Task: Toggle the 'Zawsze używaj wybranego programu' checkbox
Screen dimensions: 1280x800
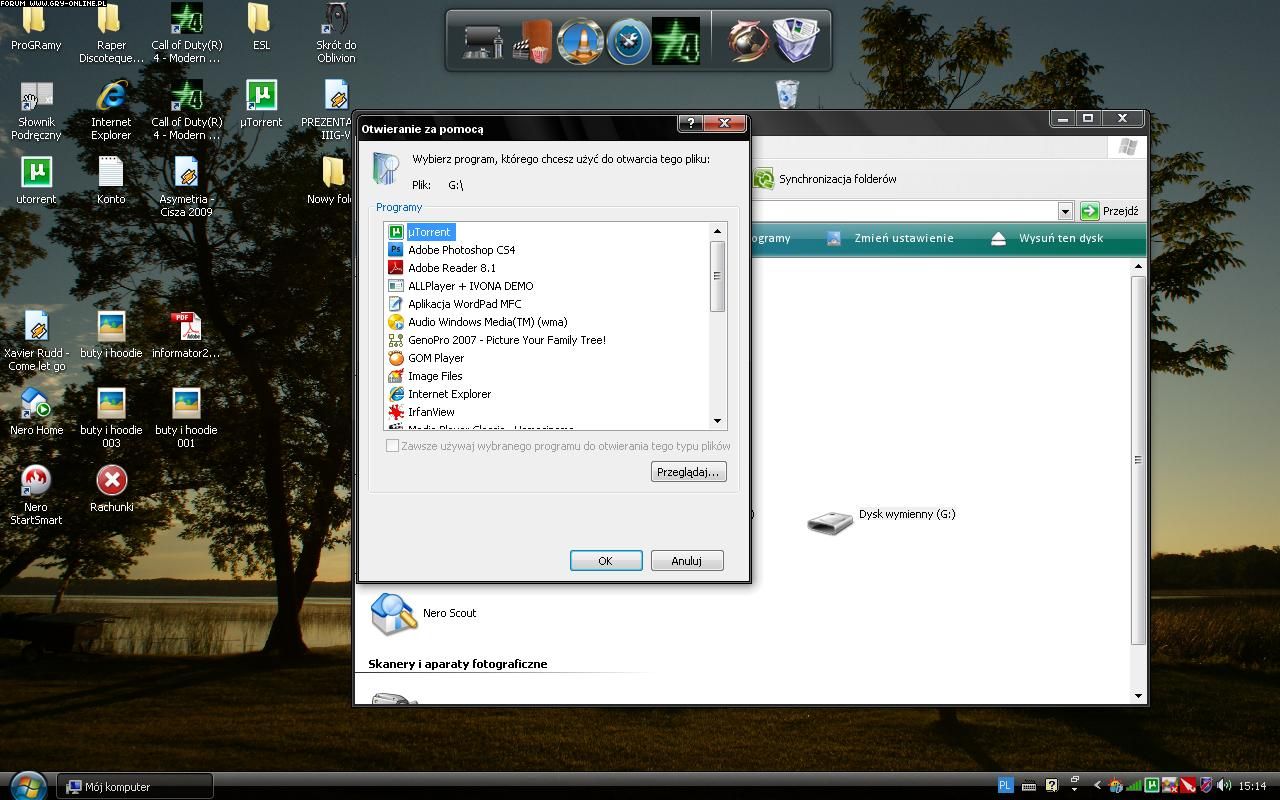Action: (x=392, y=446)
